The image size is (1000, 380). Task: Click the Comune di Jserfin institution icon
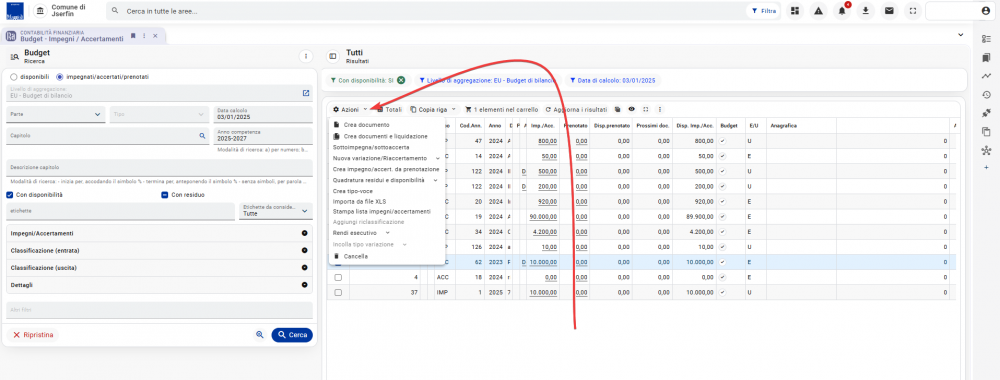tap(40, 11)
